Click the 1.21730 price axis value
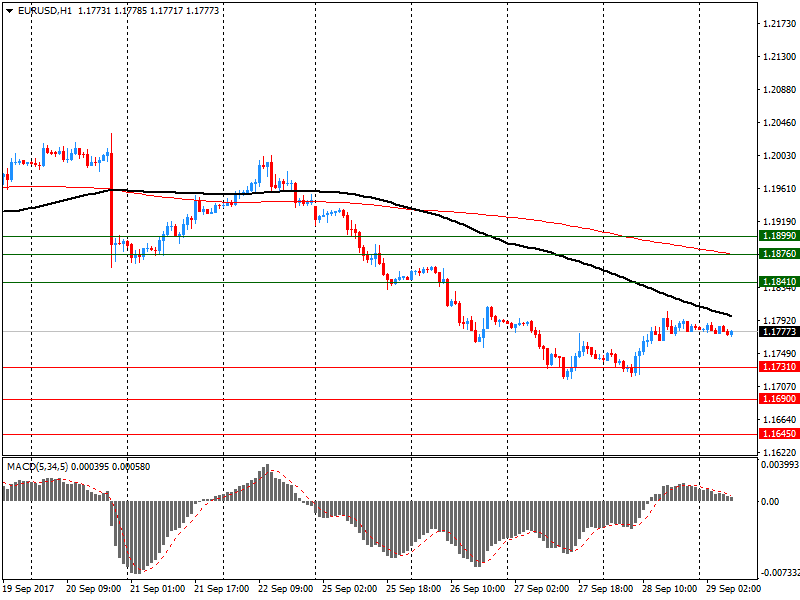800x600 pixels. [779, 23]
